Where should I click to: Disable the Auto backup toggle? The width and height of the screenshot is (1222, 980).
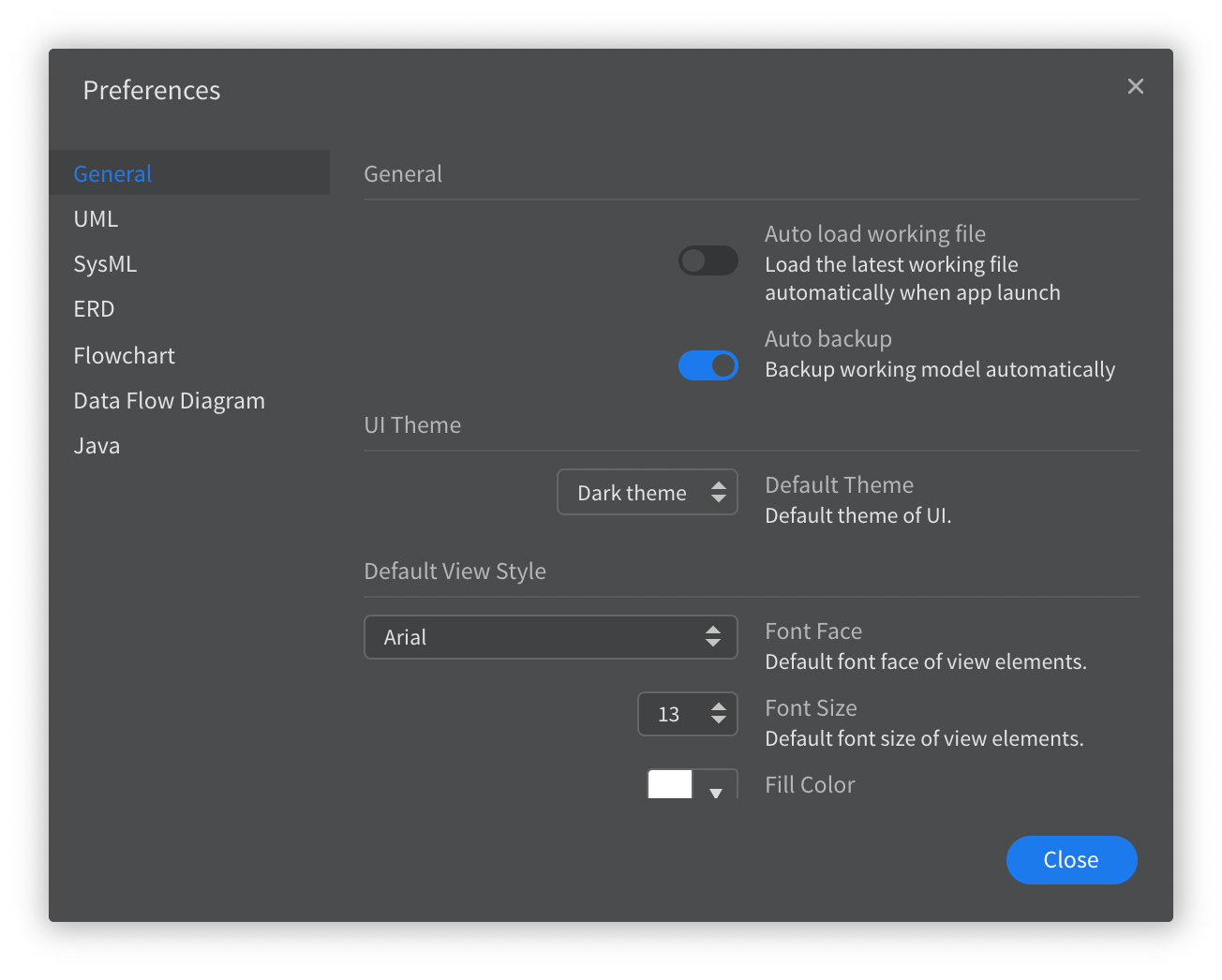(x=708, y=365)
